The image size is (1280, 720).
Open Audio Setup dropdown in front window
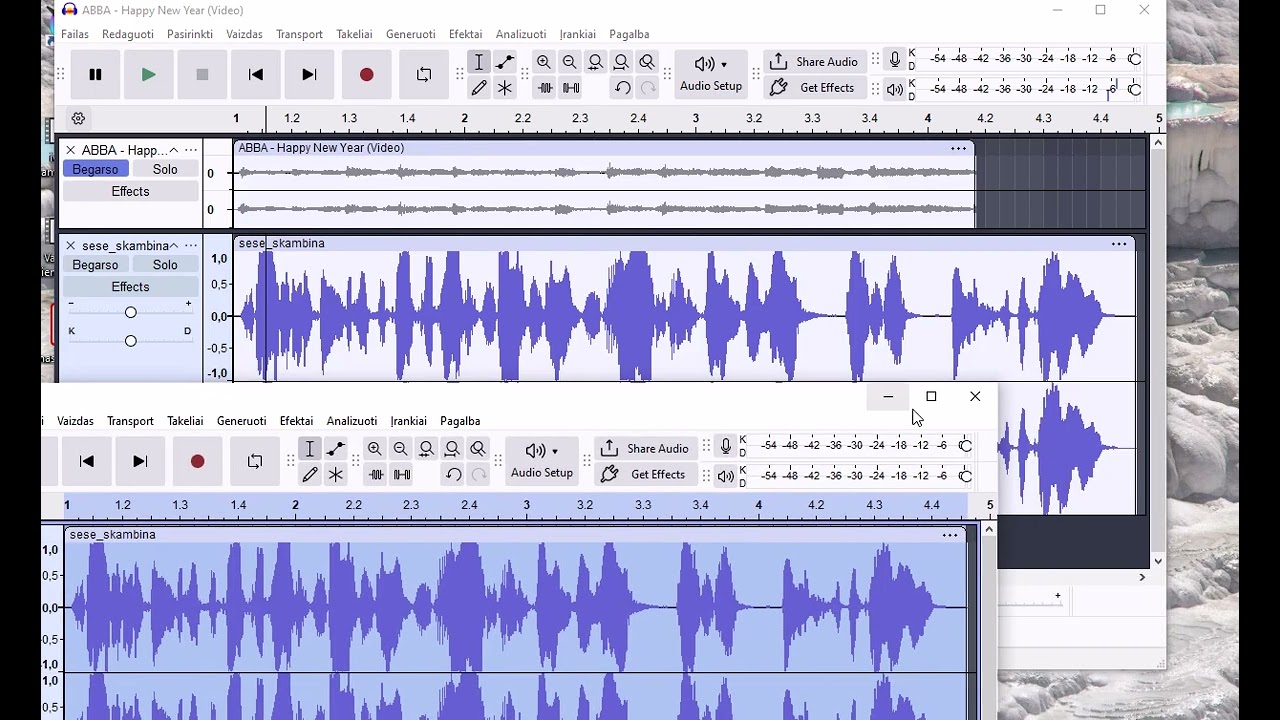coord(542,461)
